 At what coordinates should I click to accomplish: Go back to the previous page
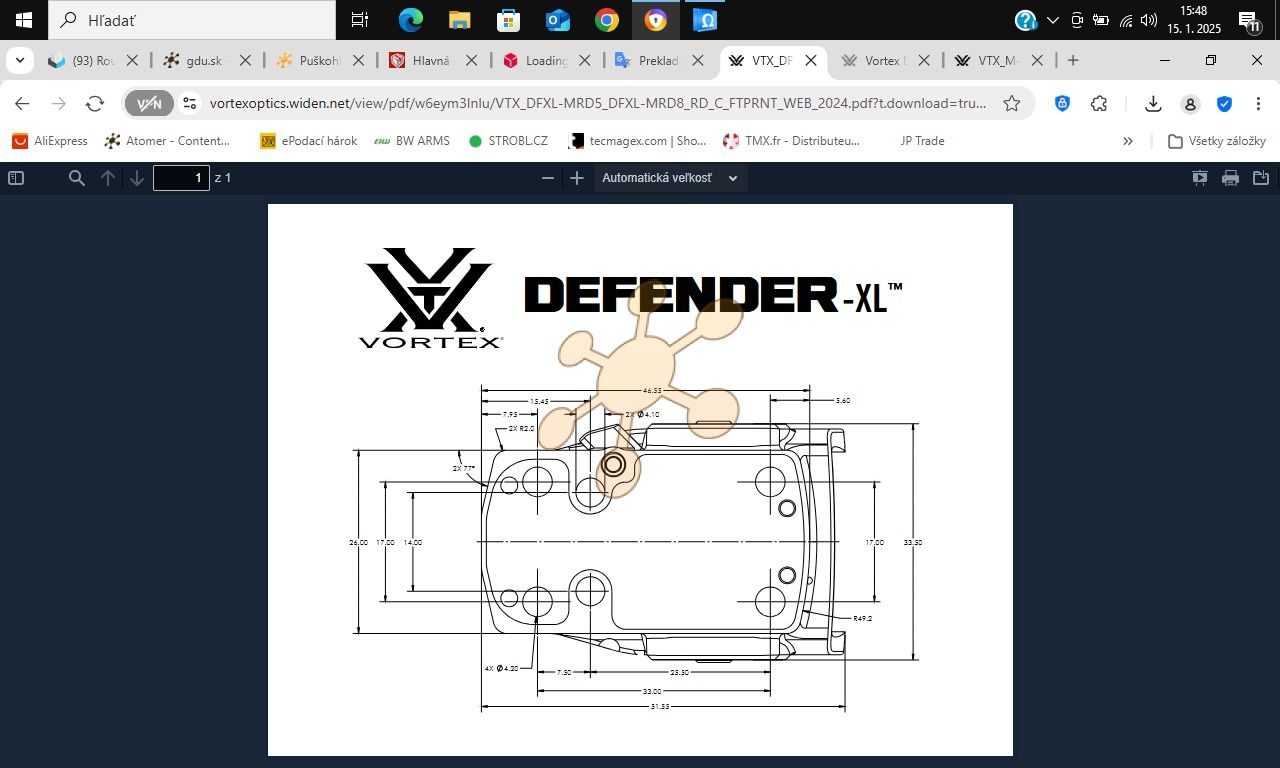click(22, 103)
